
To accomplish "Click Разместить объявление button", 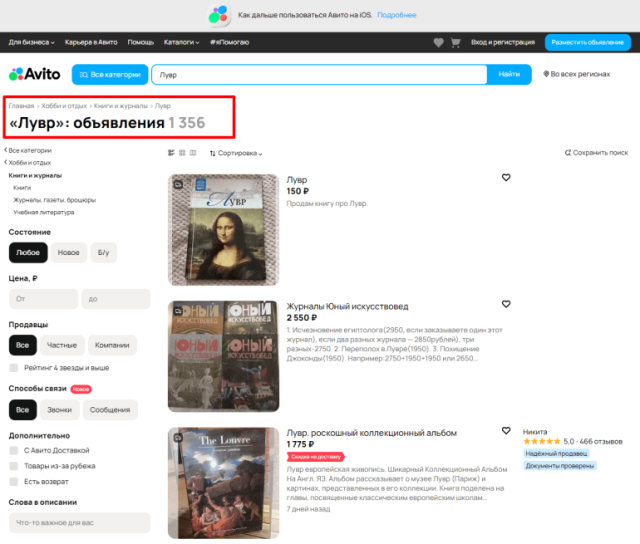I will (x=588, y=42).
